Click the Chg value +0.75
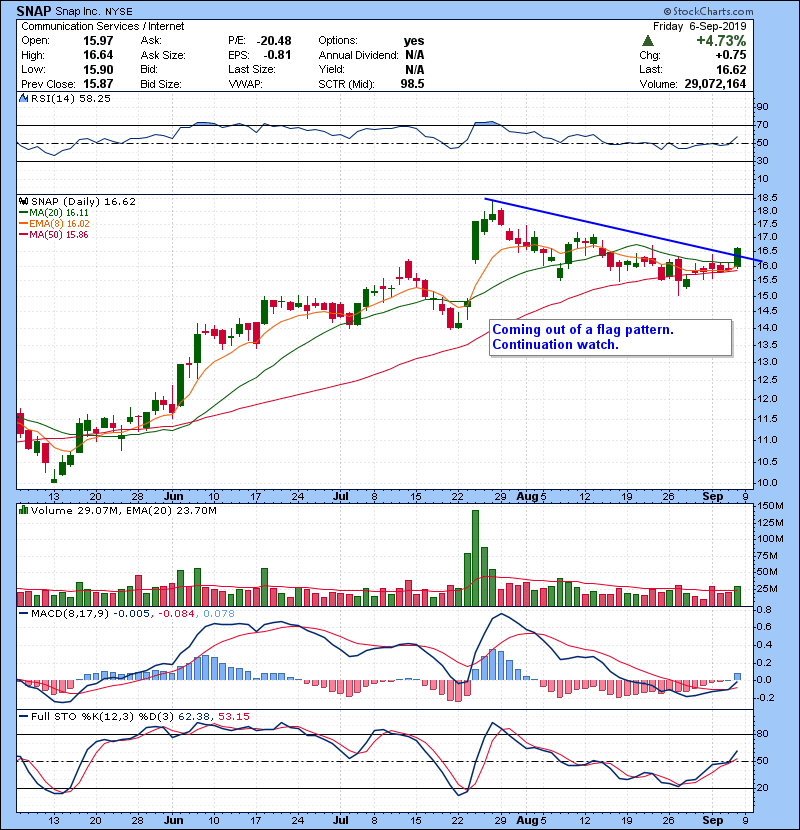This screenshot has height=830, width=800. [730, 55]
